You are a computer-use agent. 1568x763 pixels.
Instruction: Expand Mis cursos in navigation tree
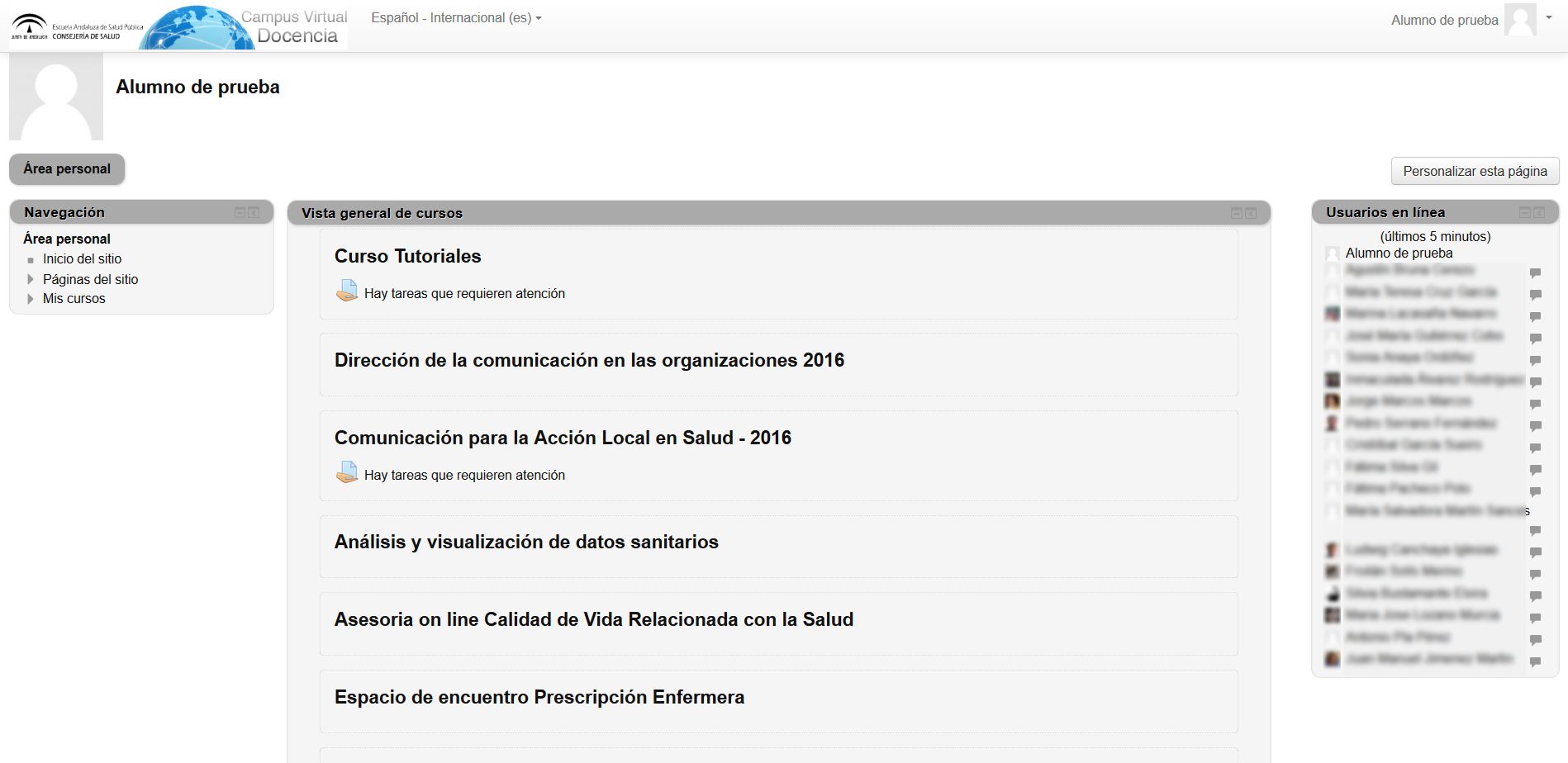[31, 299]
